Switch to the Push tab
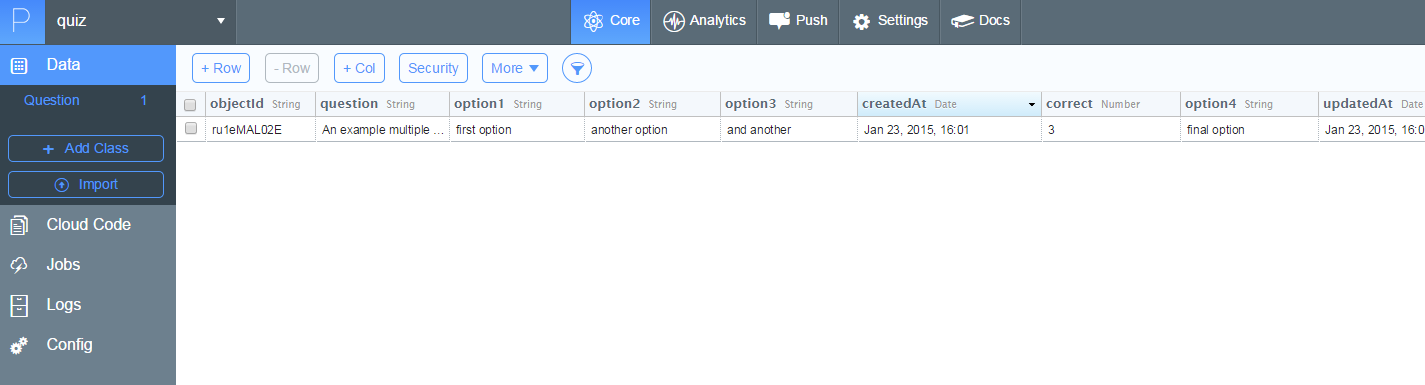Viewport: 1425px width, 385px height. click(x=798, y=21)
